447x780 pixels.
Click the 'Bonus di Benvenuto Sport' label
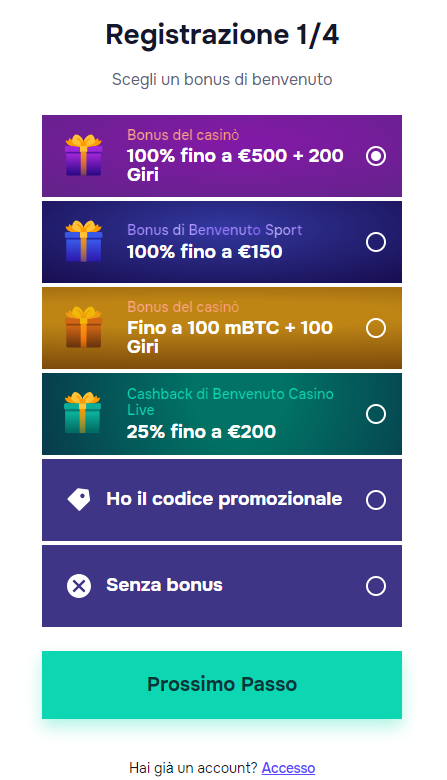(214, 230)
